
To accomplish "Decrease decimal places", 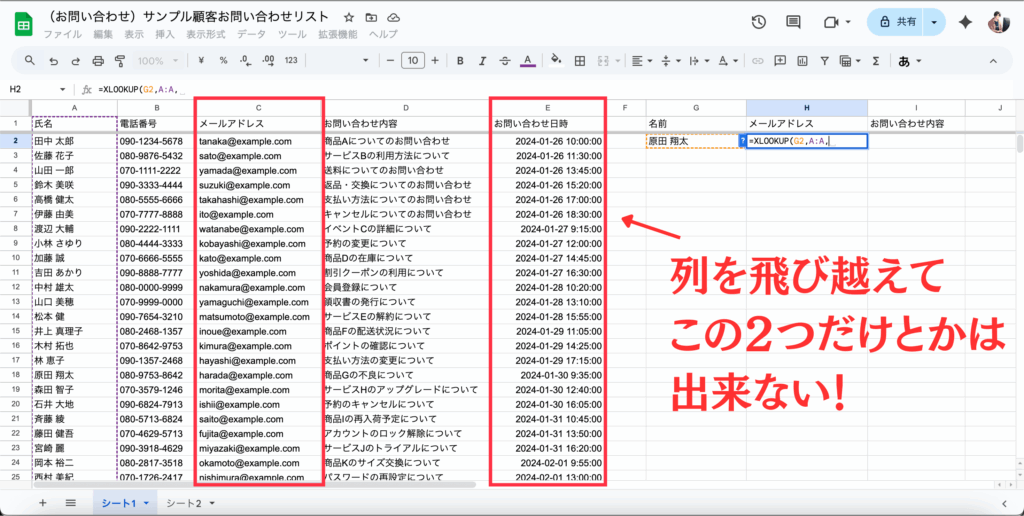I will point(246,61).
